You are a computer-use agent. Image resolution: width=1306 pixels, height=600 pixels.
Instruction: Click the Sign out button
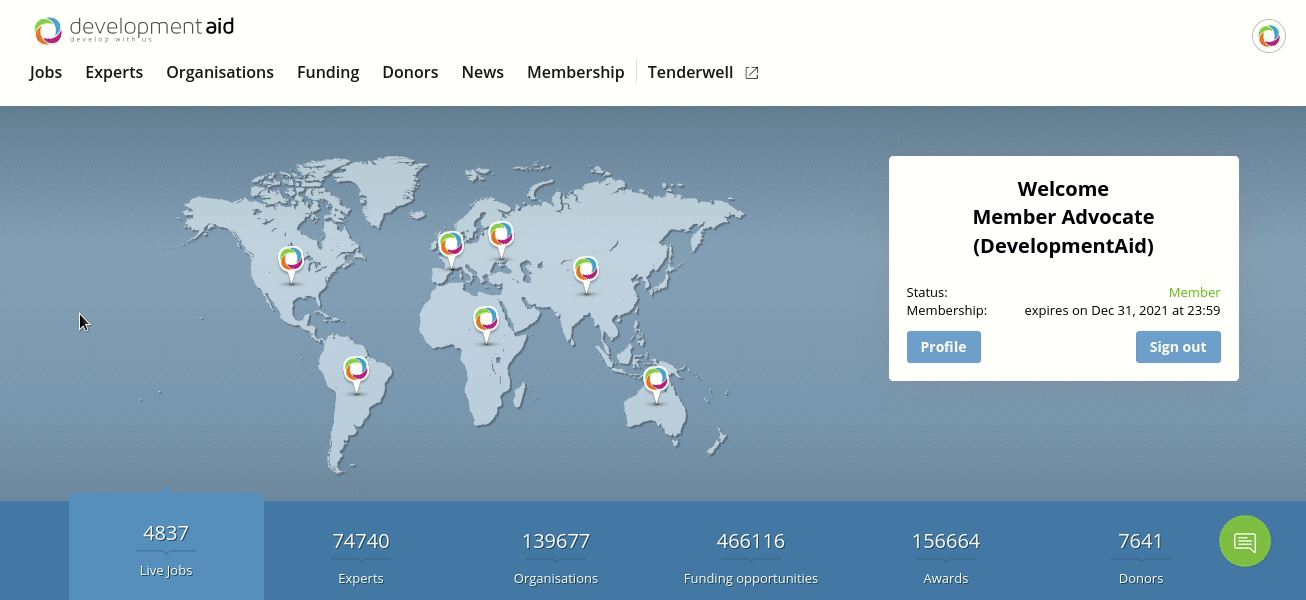tap(1177, 347)
